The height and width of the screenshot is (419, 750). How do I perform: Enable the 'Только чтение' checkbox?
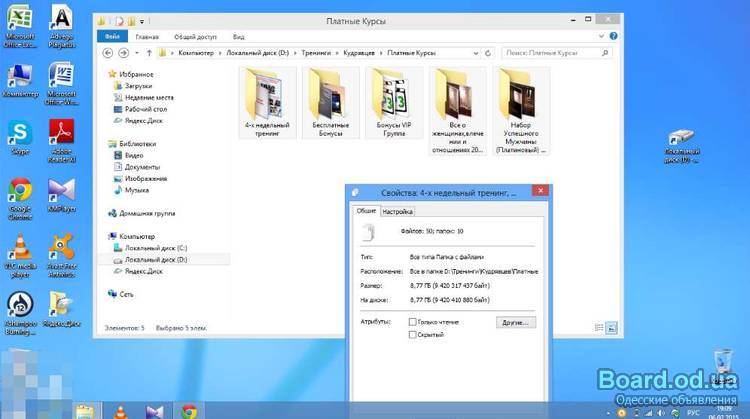(413, 322)
